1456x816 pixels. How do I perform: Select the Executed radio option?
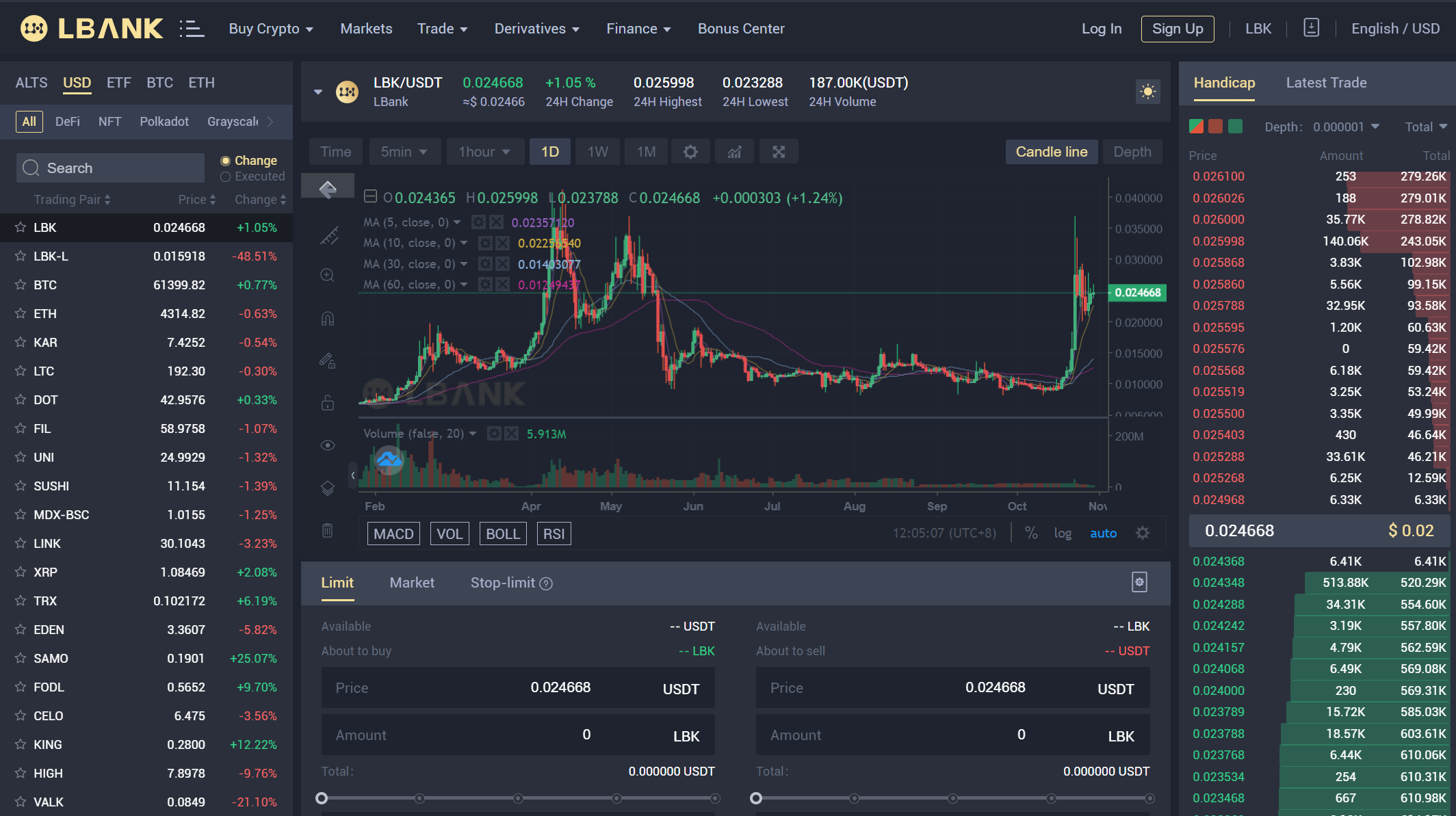pyautogui.click(x=225, y=176)
